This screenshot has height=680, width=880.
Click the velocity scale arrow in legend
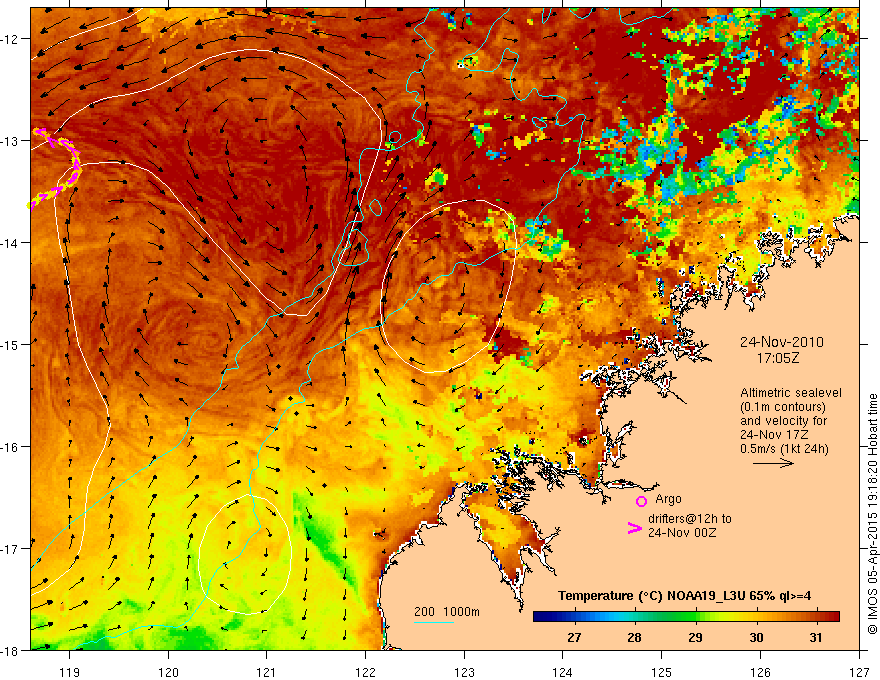(x=773, y=463)
